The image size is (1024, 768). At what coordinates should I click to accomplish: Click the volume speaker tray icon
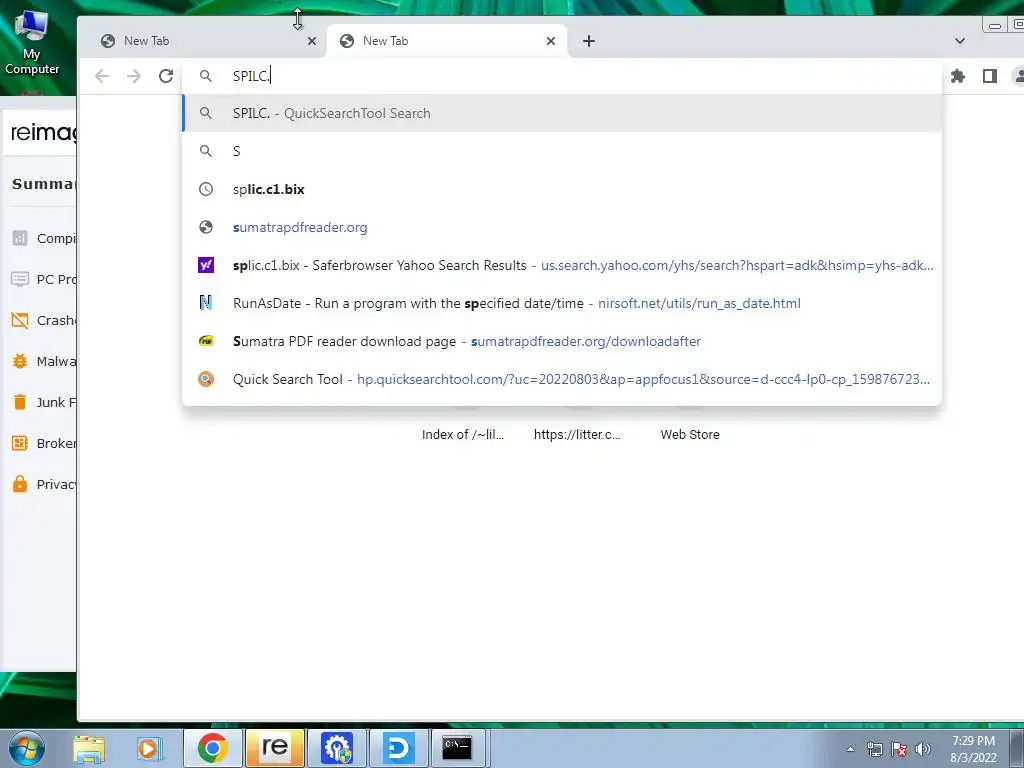922,749
